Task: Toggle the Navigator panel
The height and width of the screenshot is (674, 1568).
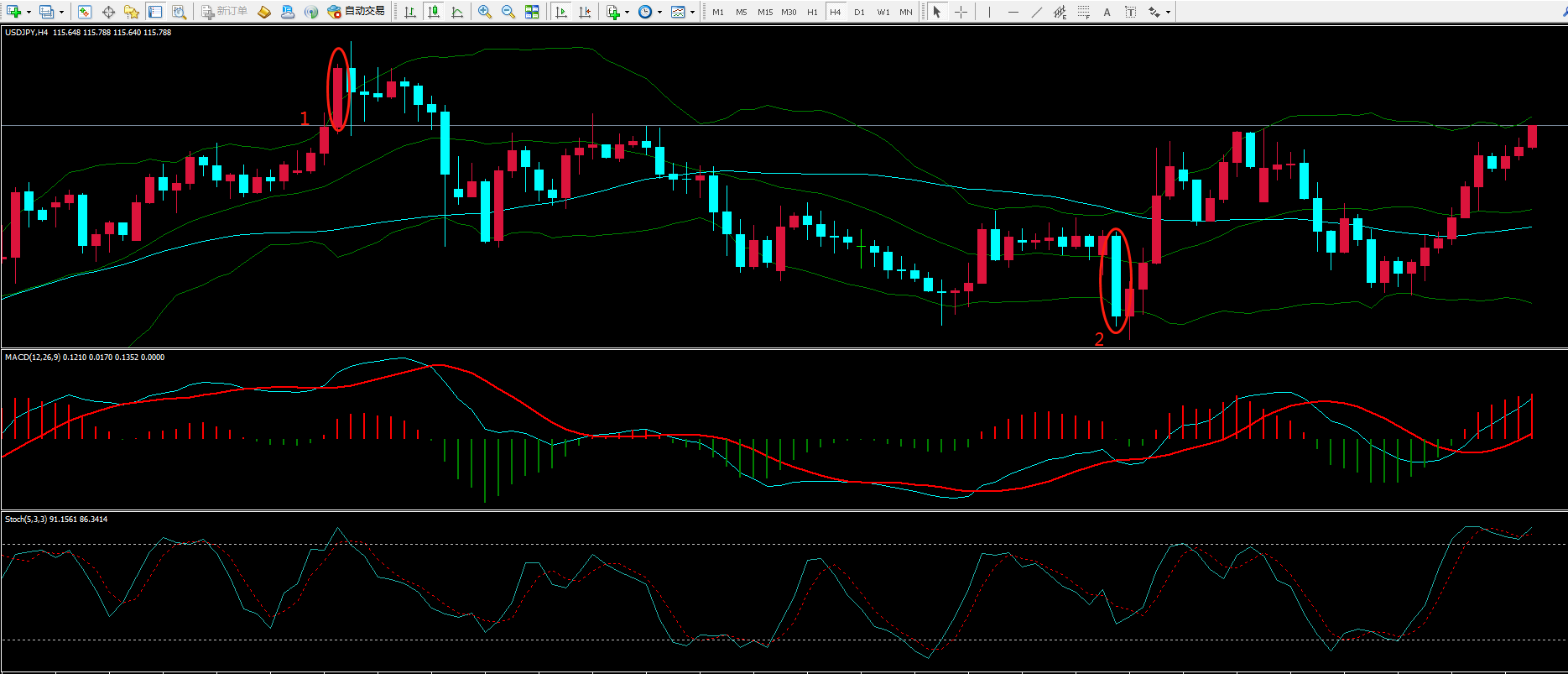Action: point(132,12)
